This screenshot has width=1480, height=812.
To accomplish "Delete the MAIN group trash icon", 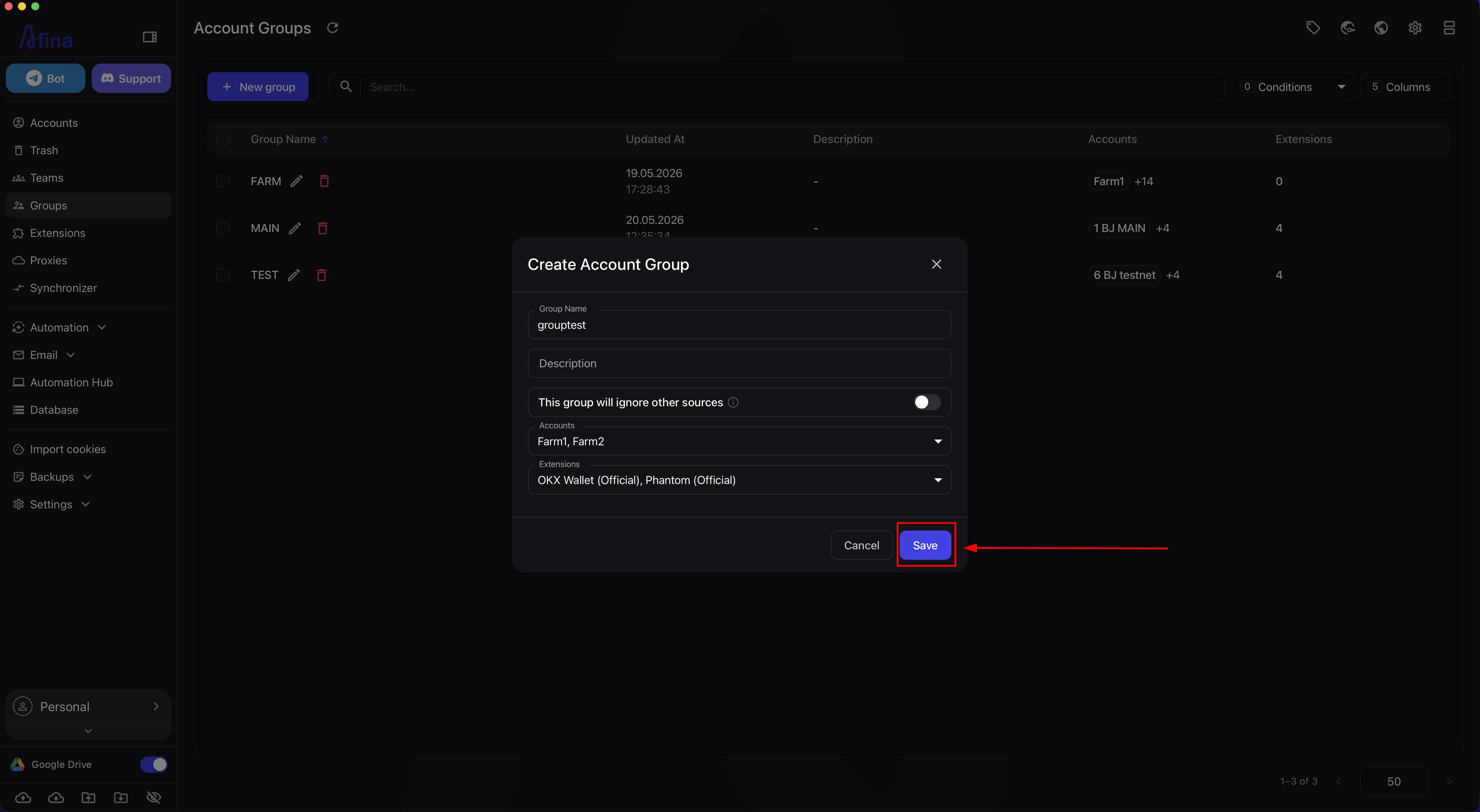I will (322, 228).
